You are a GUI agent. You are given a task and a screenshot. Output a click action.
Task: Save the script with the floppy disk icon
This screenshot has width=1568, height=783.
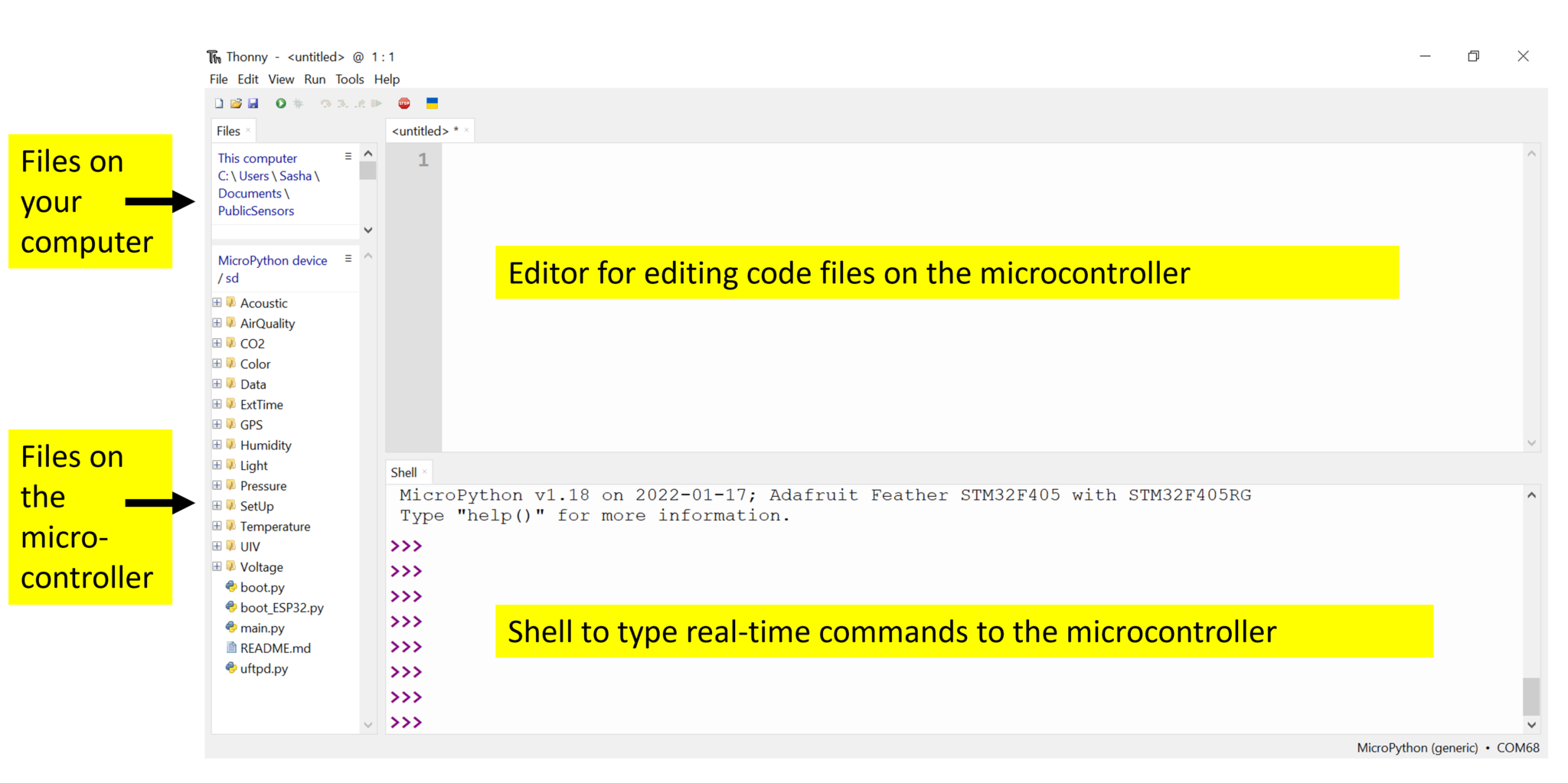coord(253,103)
